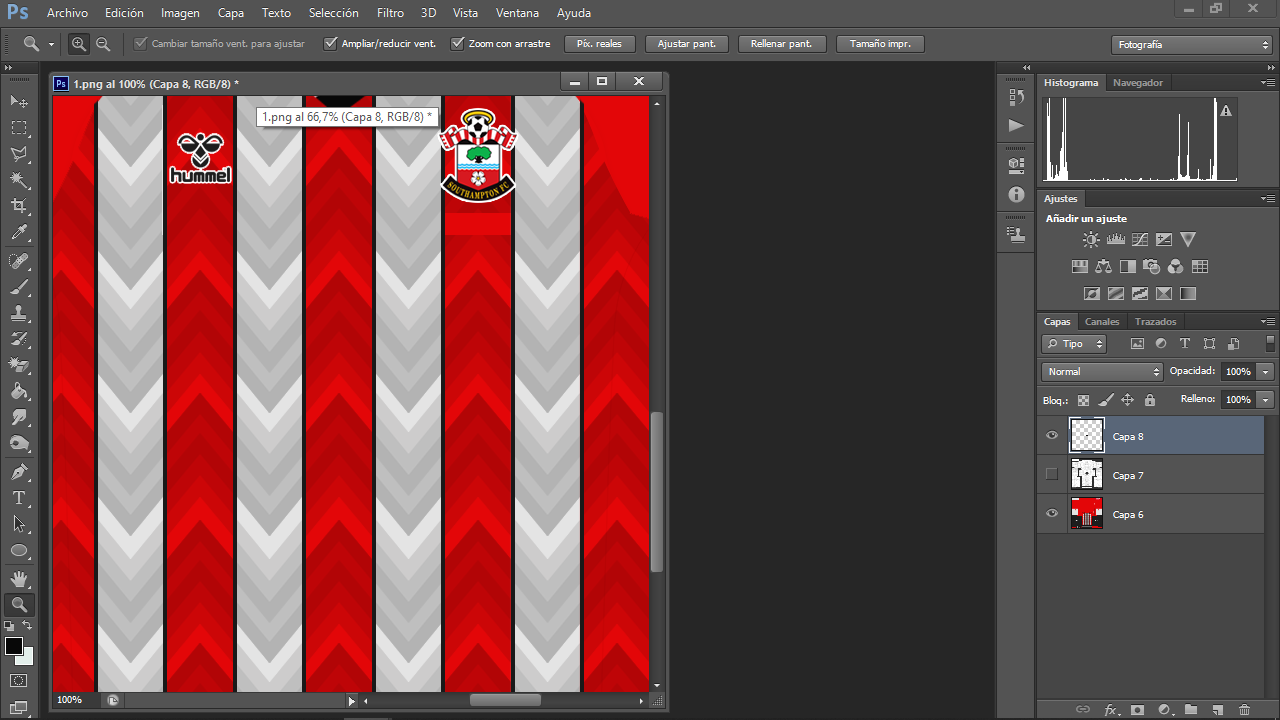Open the Capas panel options menu
Image resolution: width=1280 pixels, height=720 pixels.
point(1268,322)
